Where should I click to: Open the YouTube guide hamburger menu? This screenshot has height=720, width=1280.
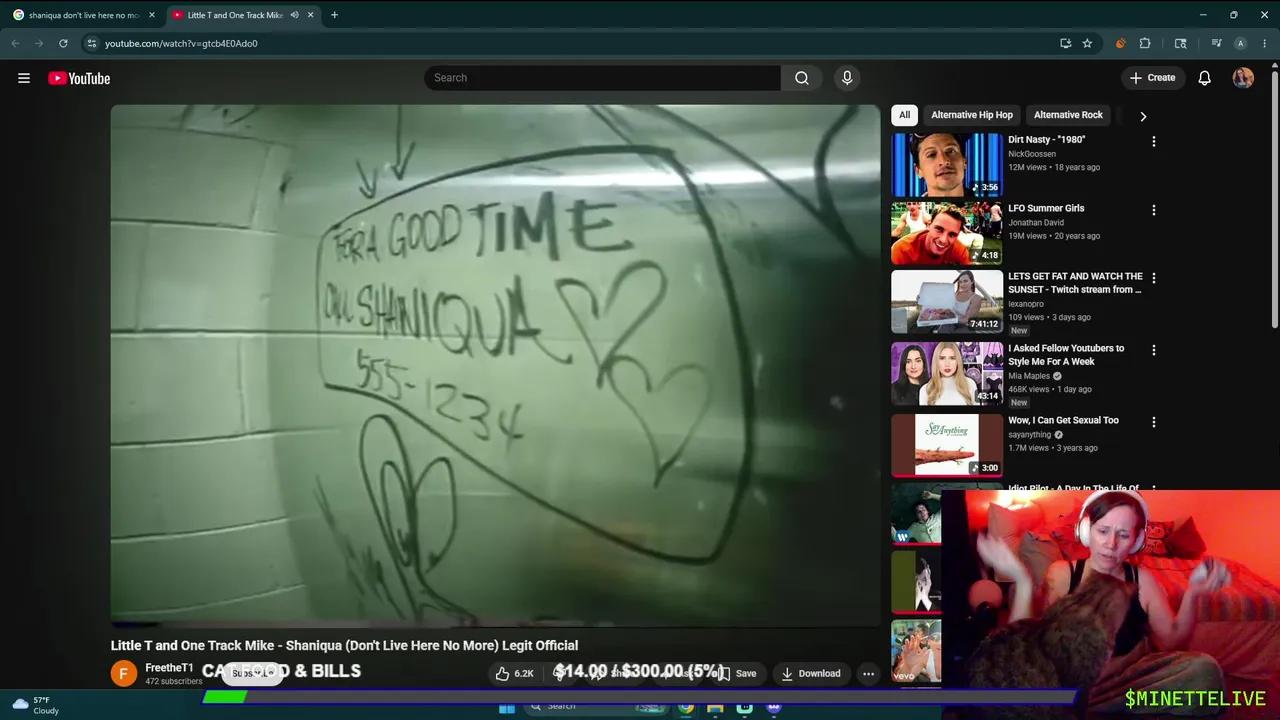point(24,78)
